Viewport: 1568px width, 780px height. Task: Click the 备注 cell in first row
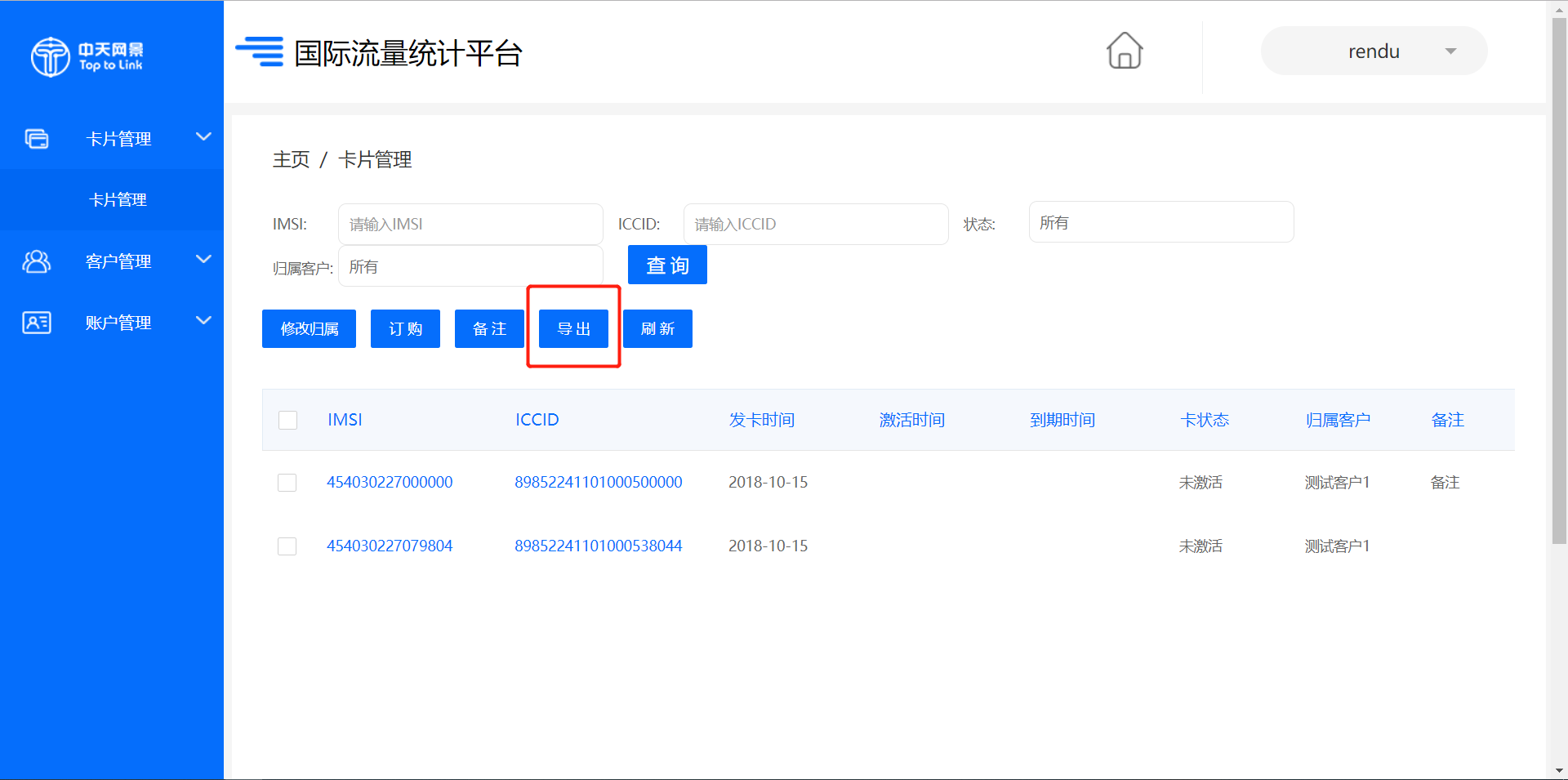point(1445,483)
